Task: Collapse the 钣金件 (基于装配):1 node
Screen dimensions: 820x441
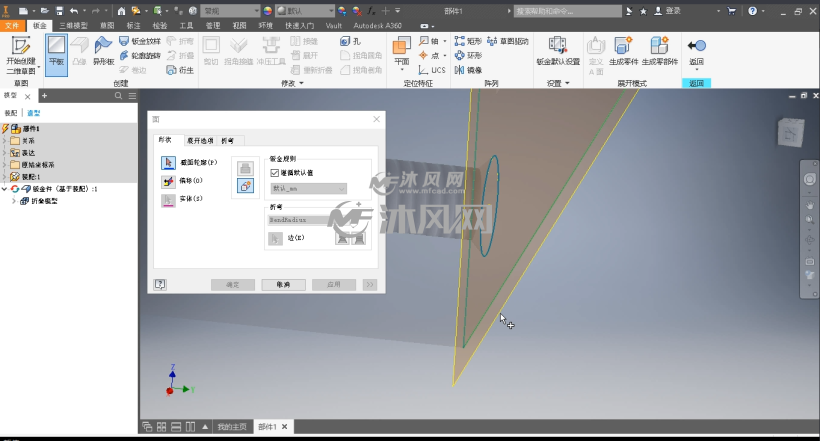Action: (x=5, y=189)
